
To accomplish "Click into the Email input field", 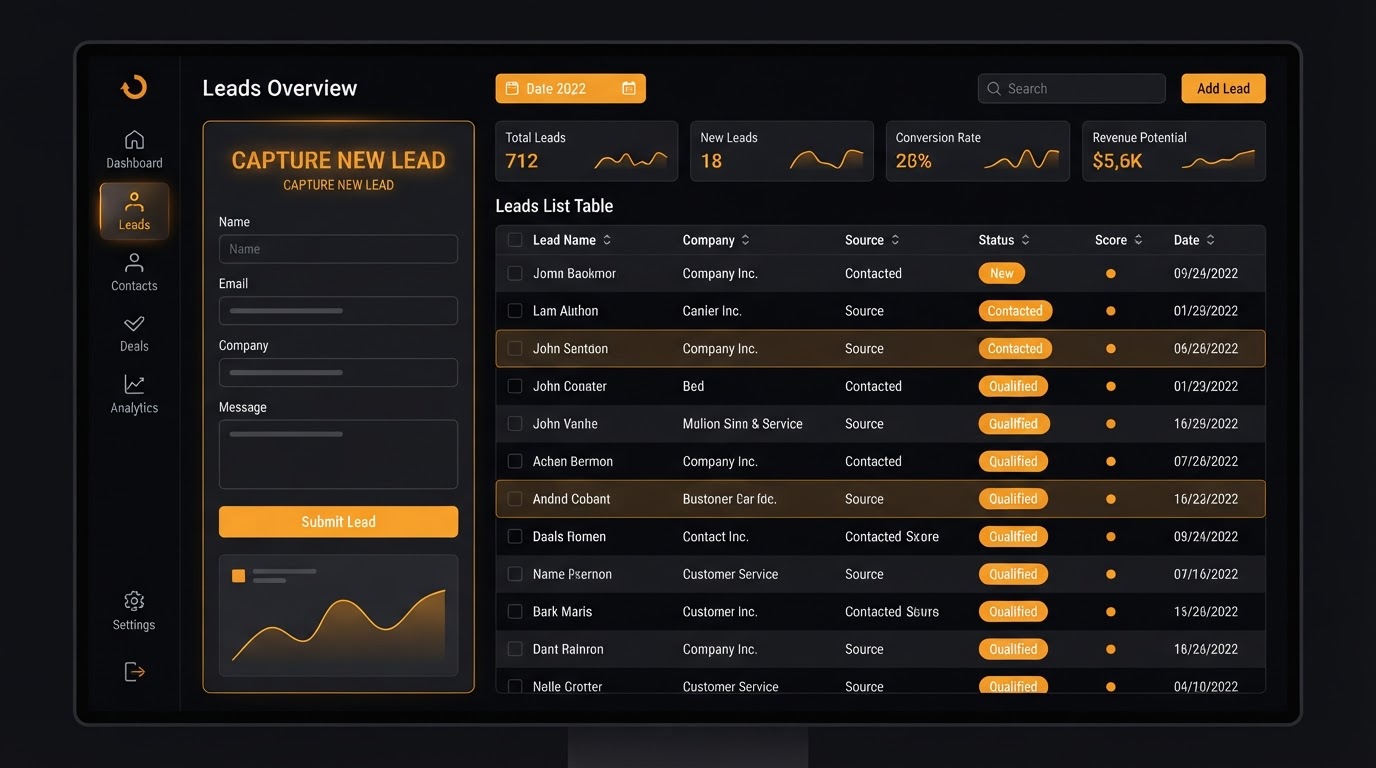I will pos(338,311).
